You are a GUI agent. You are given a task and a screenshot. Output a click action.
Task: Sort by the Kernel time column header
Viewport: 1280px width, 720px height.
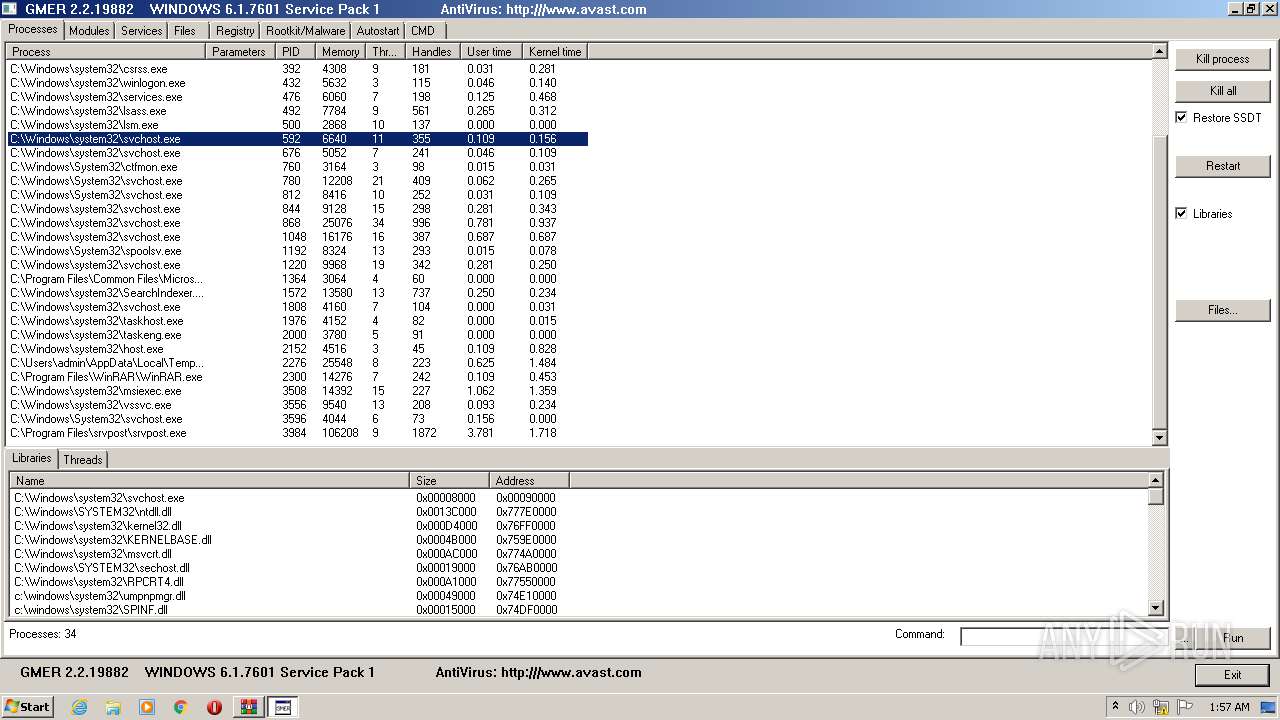click(555, 52)
